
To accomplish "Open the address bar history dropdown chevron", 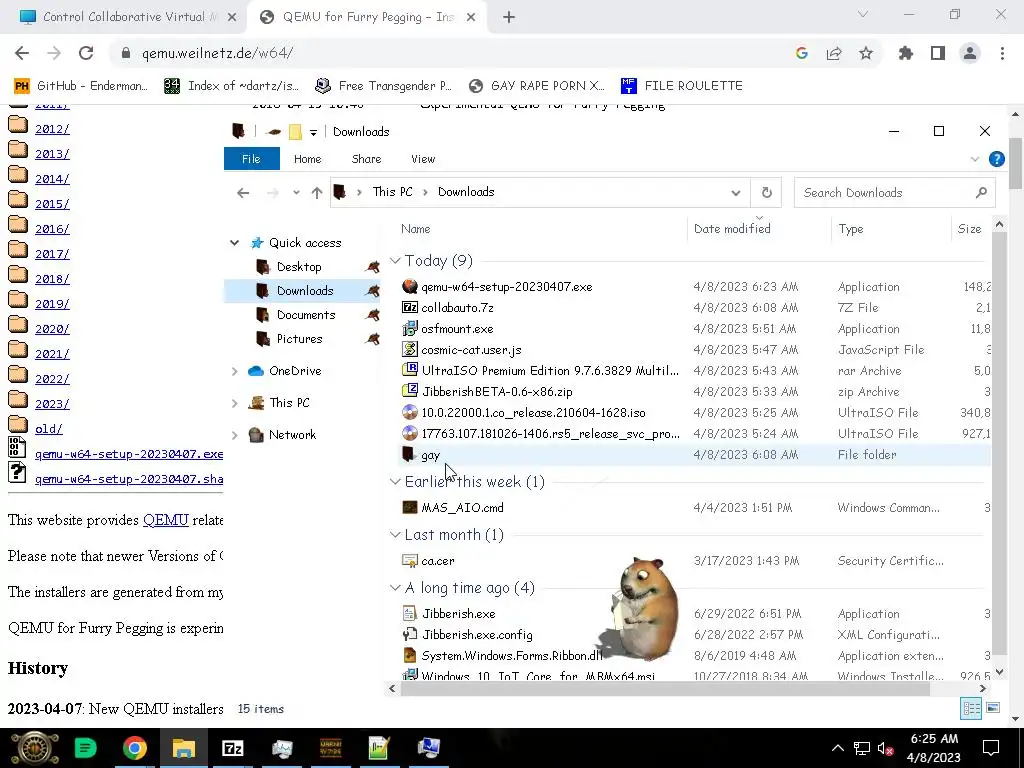I will [736, 193].
